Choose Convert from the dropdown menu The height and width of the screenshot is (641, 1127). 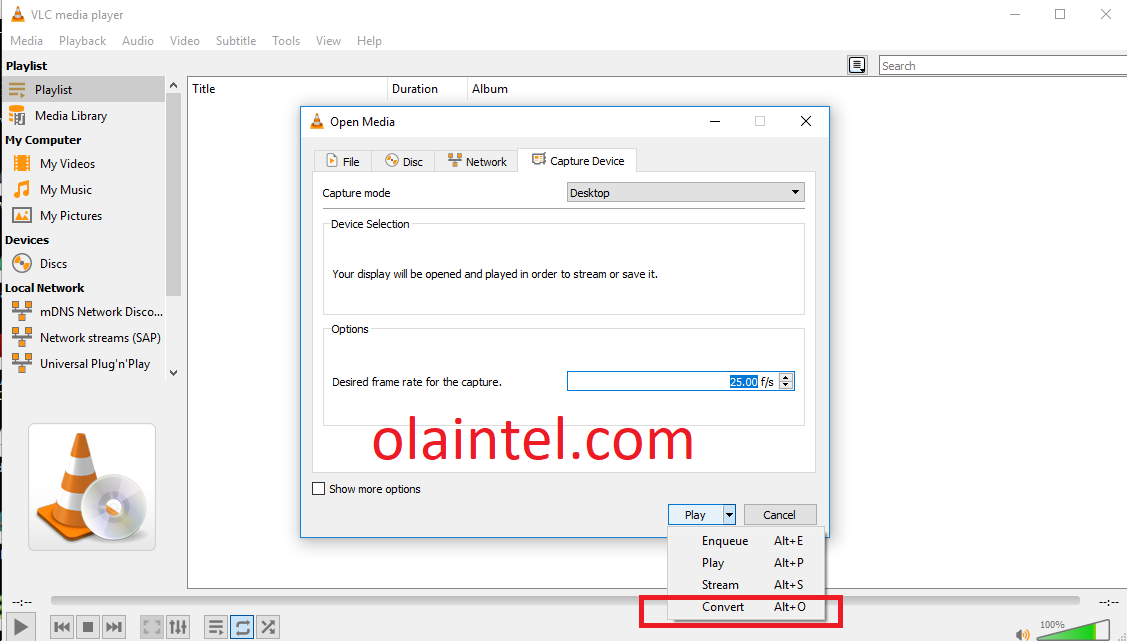tap(746, 607)
